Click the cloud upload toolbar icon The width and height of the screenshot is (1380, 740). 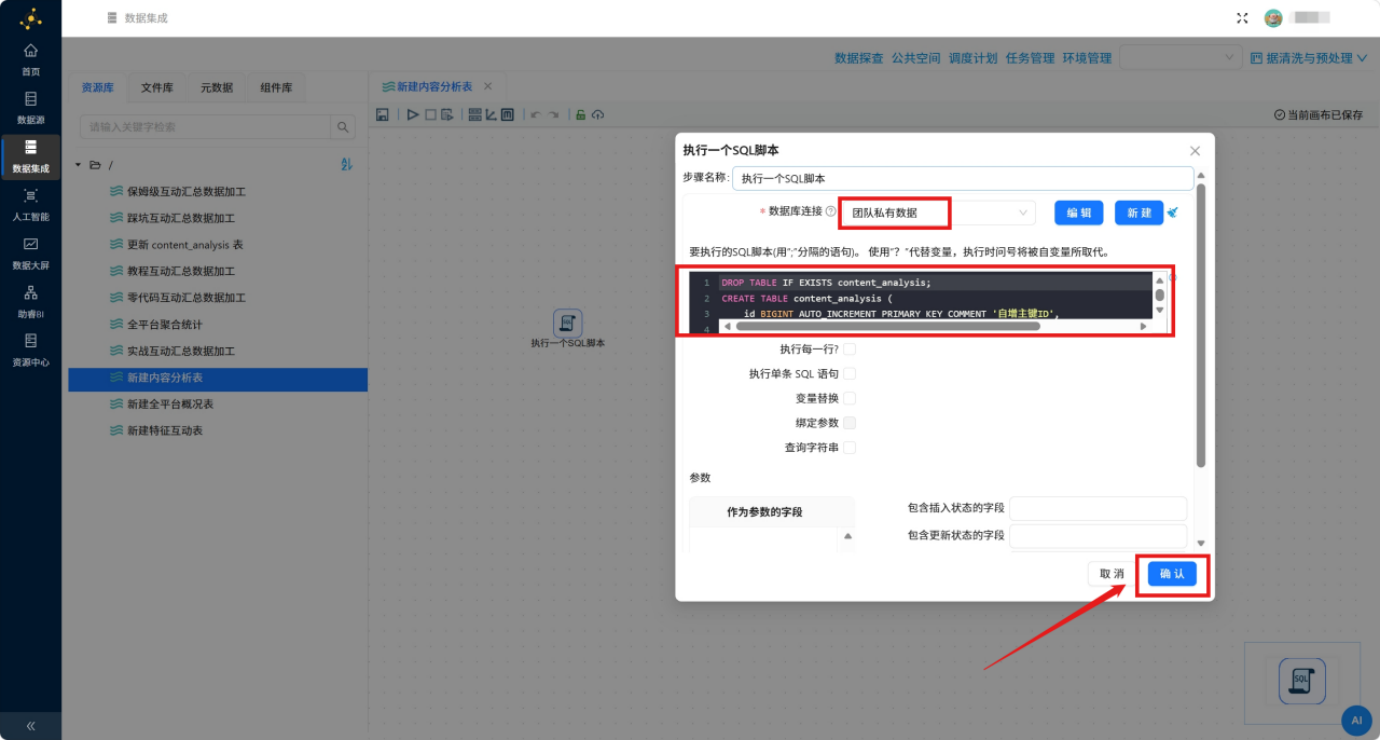pos(598,115)
